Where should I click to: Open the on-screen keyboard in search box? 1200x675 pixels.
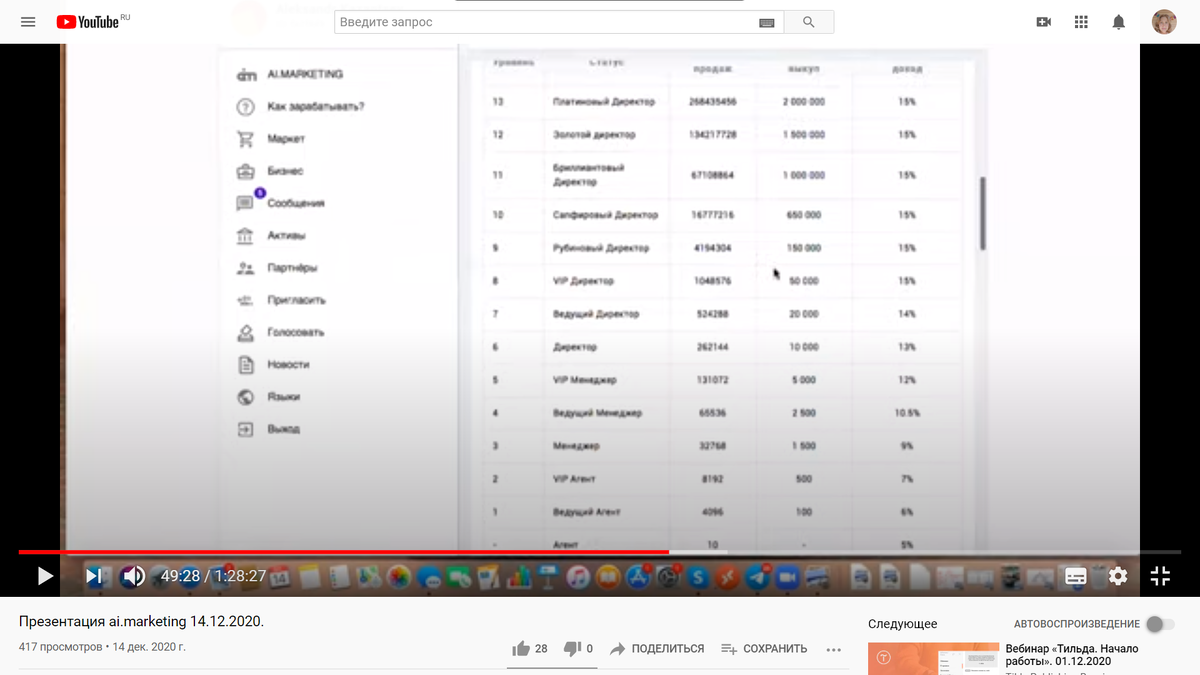[x=767, y=22]
